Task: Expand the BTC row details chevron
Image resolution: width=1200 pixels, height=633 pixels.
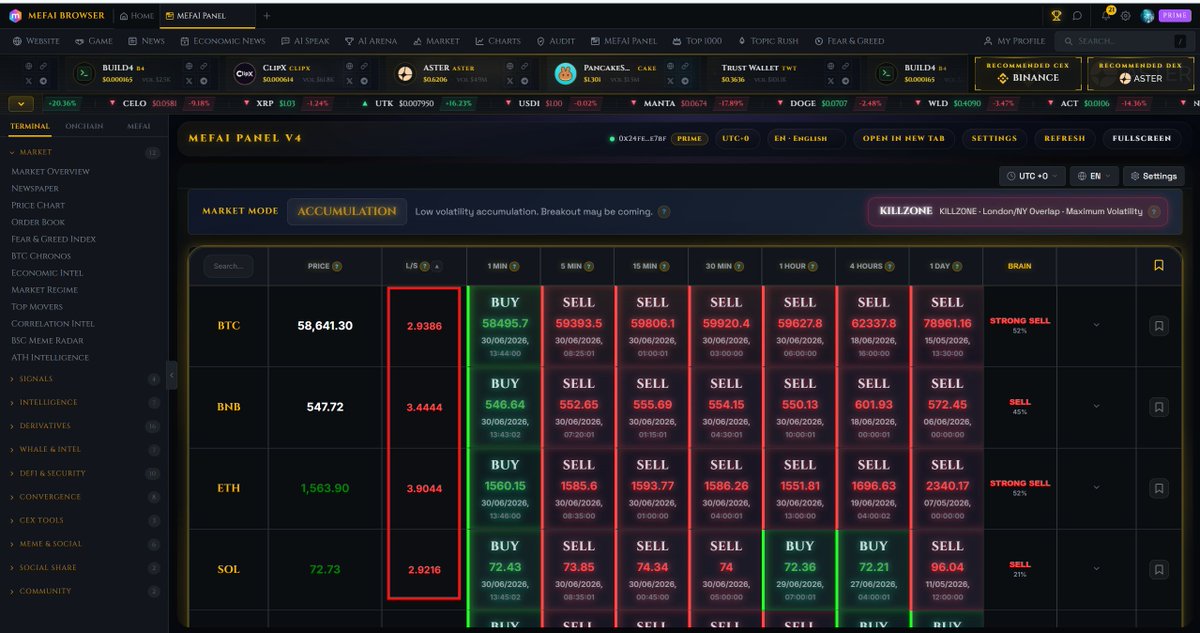Action: [1096, 326]
